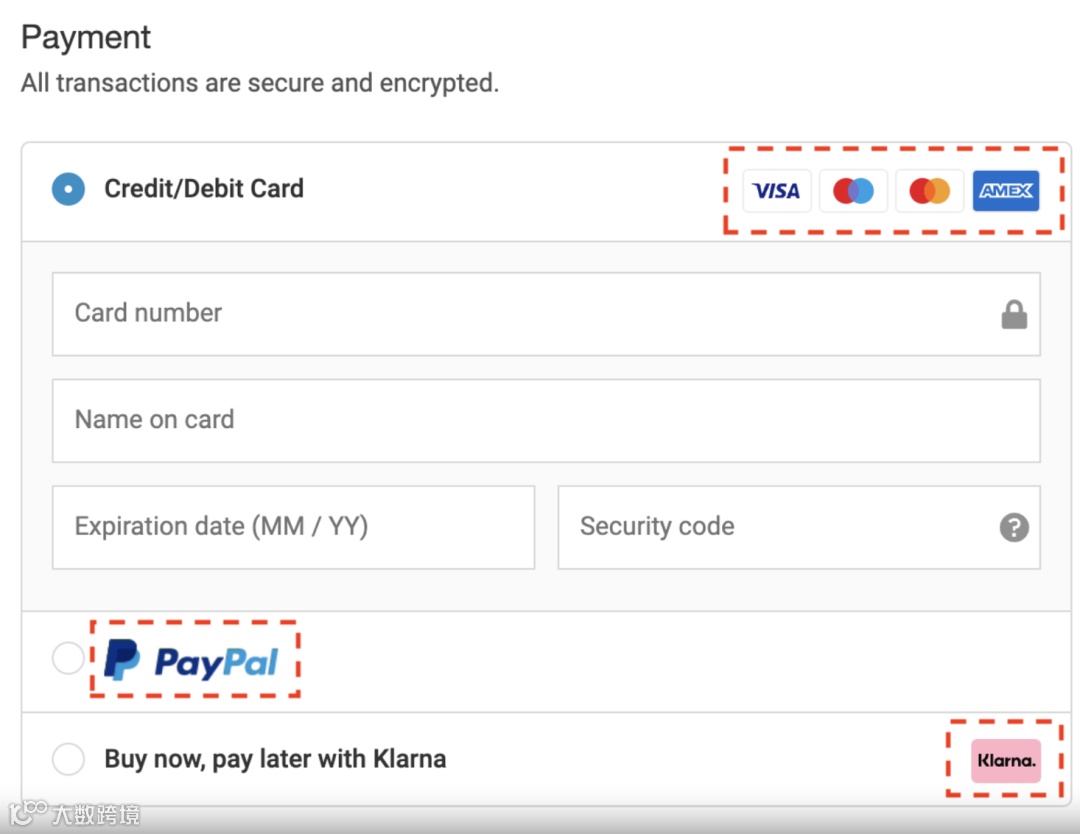Focus the Expiration date (MM / YY) field

(x=293, y=527)
